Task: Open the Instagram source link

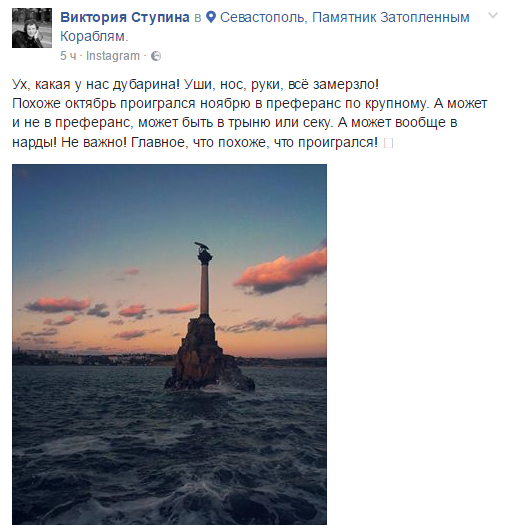Action: (x=113, y=56)
